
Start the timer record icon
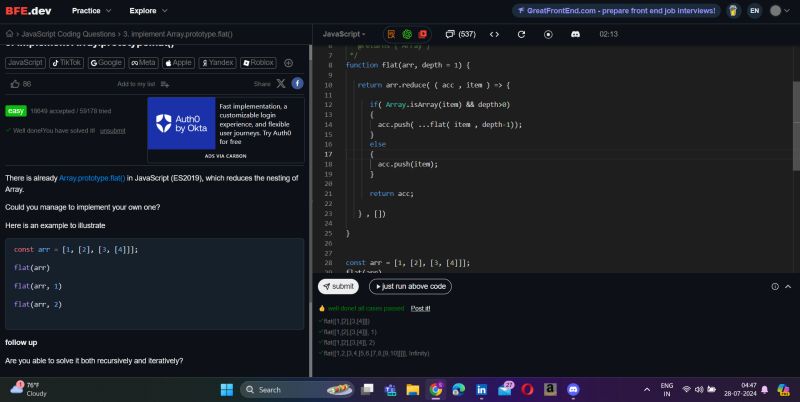[548, 34]
